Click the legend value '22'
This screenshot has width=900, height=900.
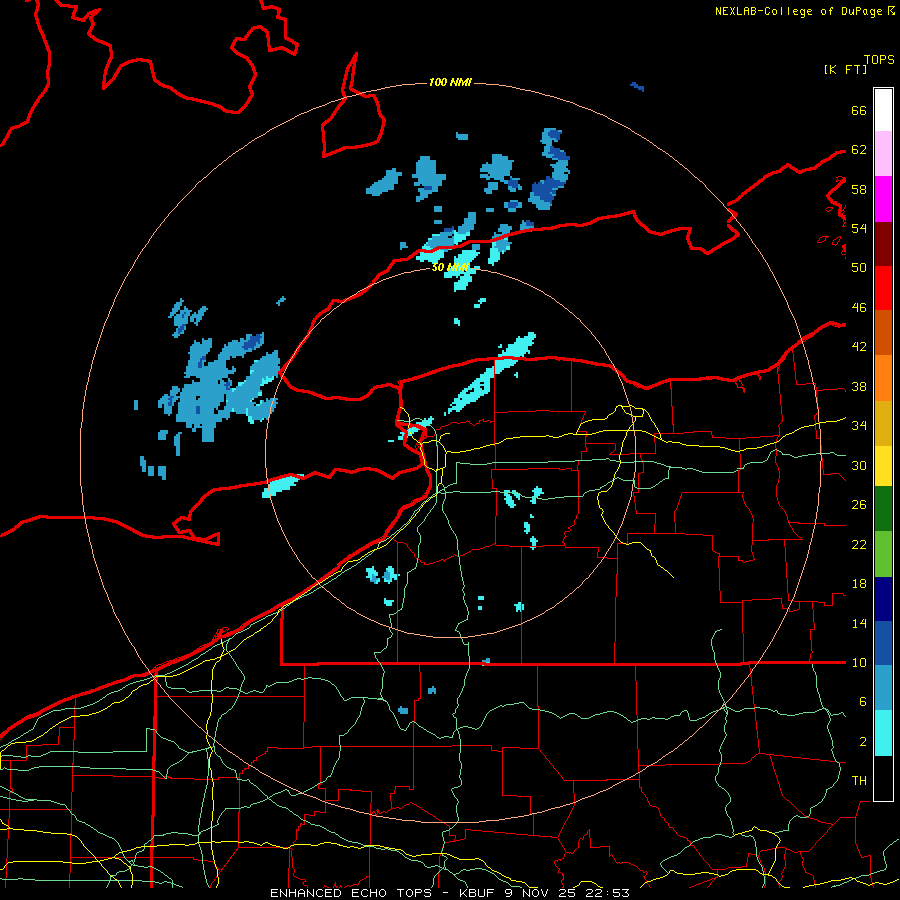pyautogui.click(x=859, y=544)
